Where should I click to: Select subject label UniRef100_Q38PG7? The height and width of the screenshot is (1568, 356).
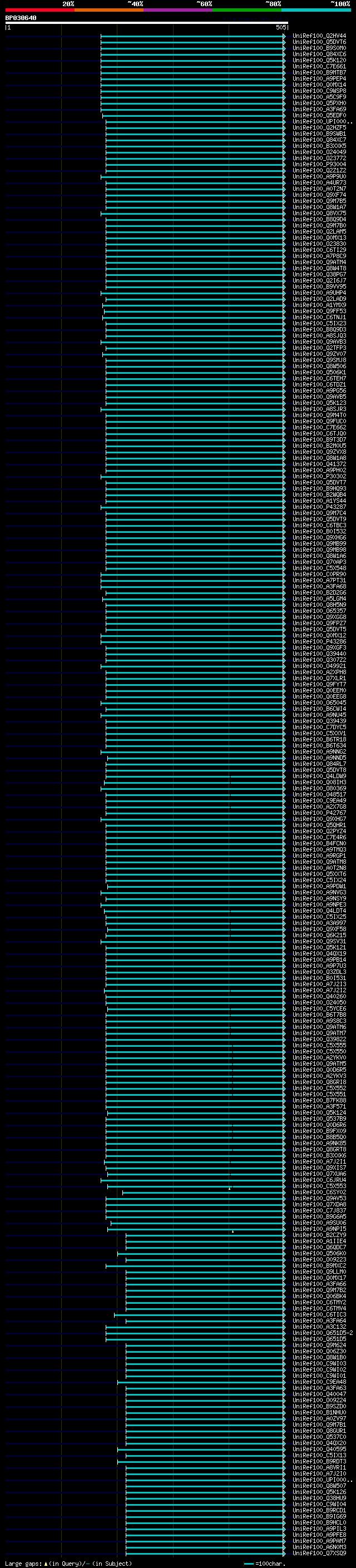click(x=319, y=275)
